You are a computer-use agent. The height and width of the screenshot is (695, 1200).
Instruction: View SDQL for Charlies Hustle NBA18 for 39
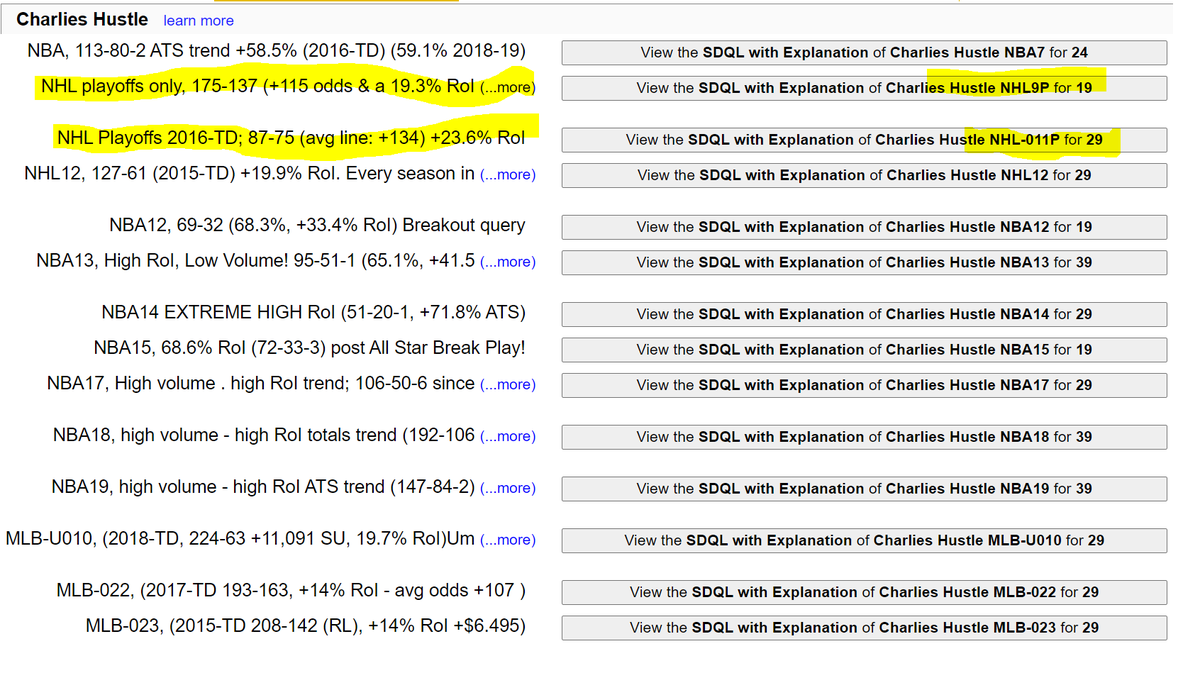coord(864,437)
